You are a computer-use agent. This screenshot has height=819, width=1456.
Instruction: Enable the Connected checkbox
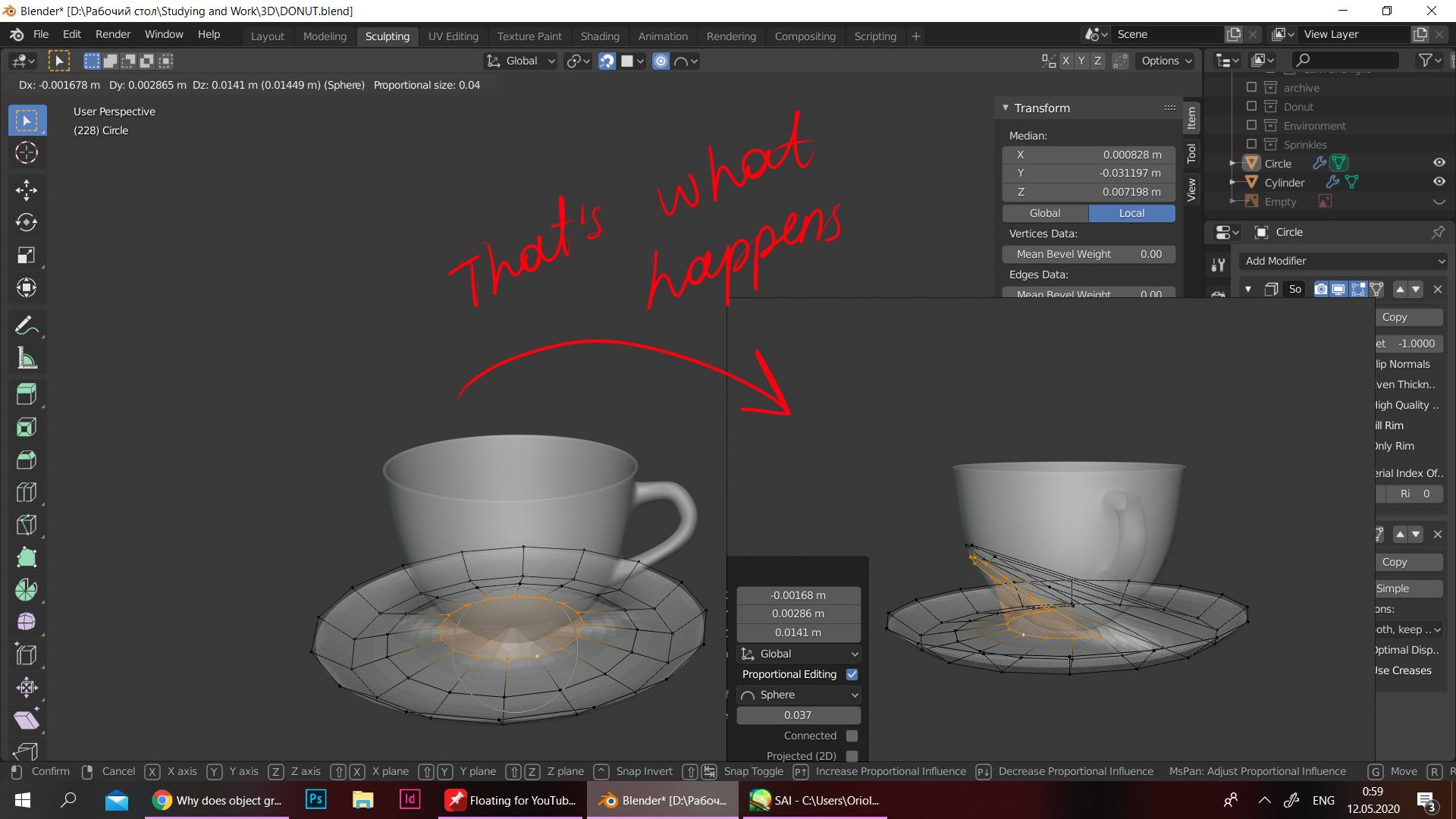[852, 736]
